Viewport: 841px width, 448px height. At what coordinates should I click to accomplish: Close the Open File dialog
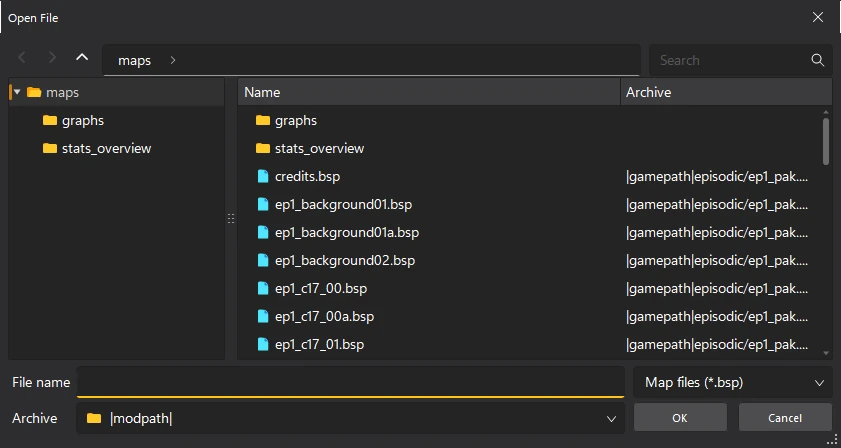818,17
